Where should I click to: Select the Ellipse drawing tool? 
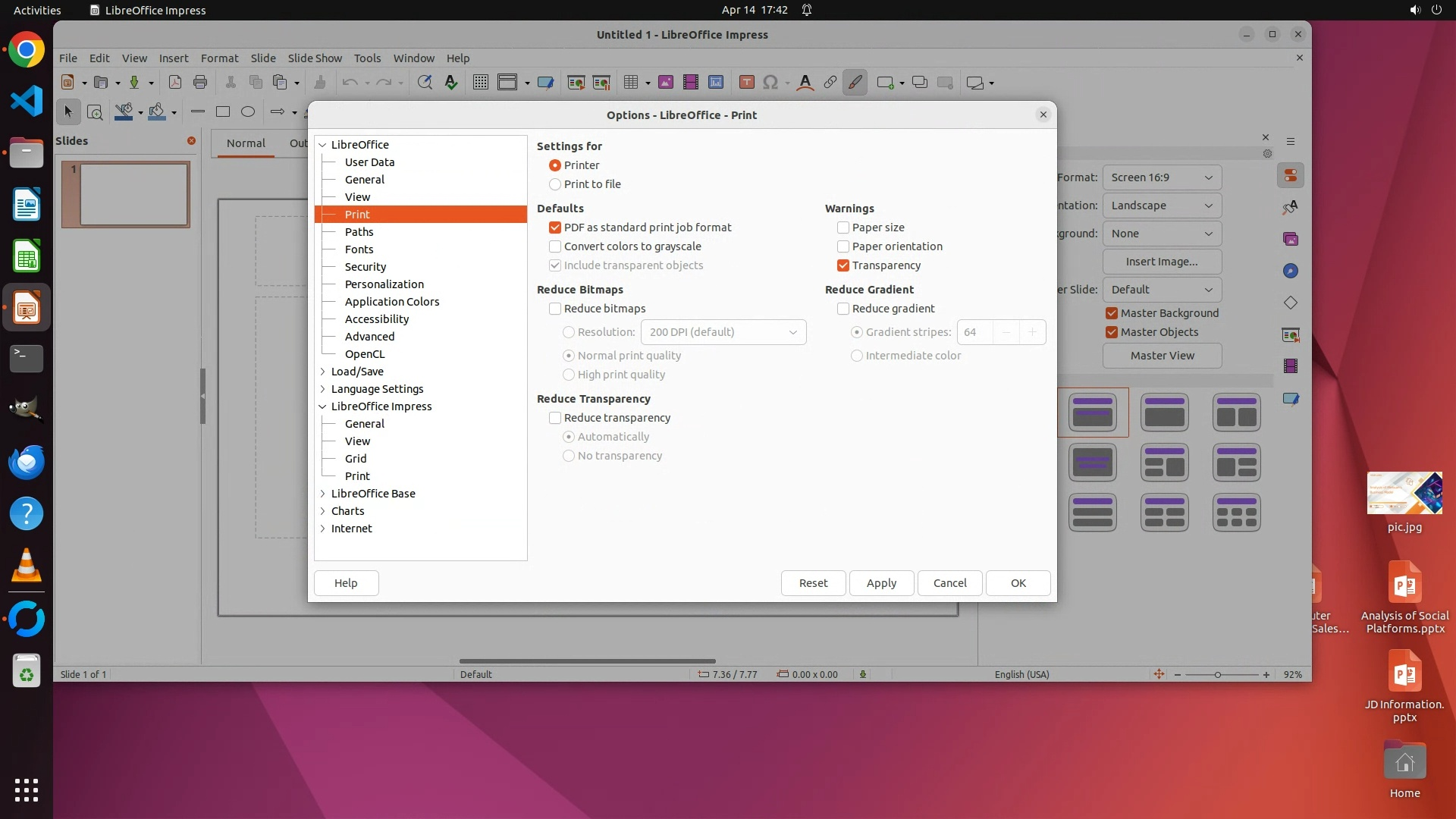pos(248,112)
